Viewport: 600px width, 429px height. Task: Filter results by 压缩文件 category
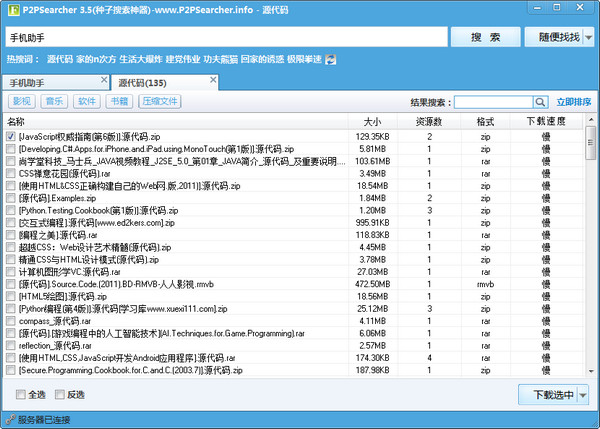tap(161, 101)
